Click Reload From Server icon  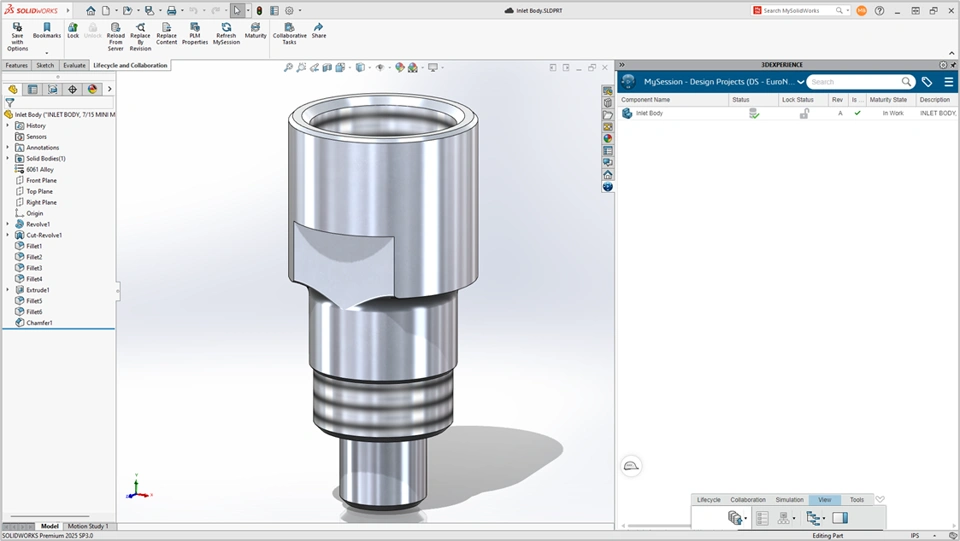(116, 29)
